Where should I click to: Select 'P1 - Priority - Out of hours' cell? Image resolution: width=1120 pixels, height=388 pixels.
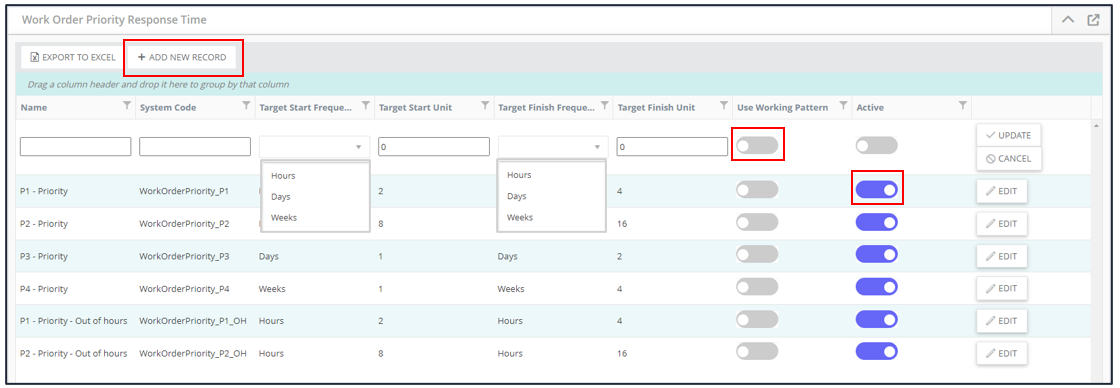[74, 321]
